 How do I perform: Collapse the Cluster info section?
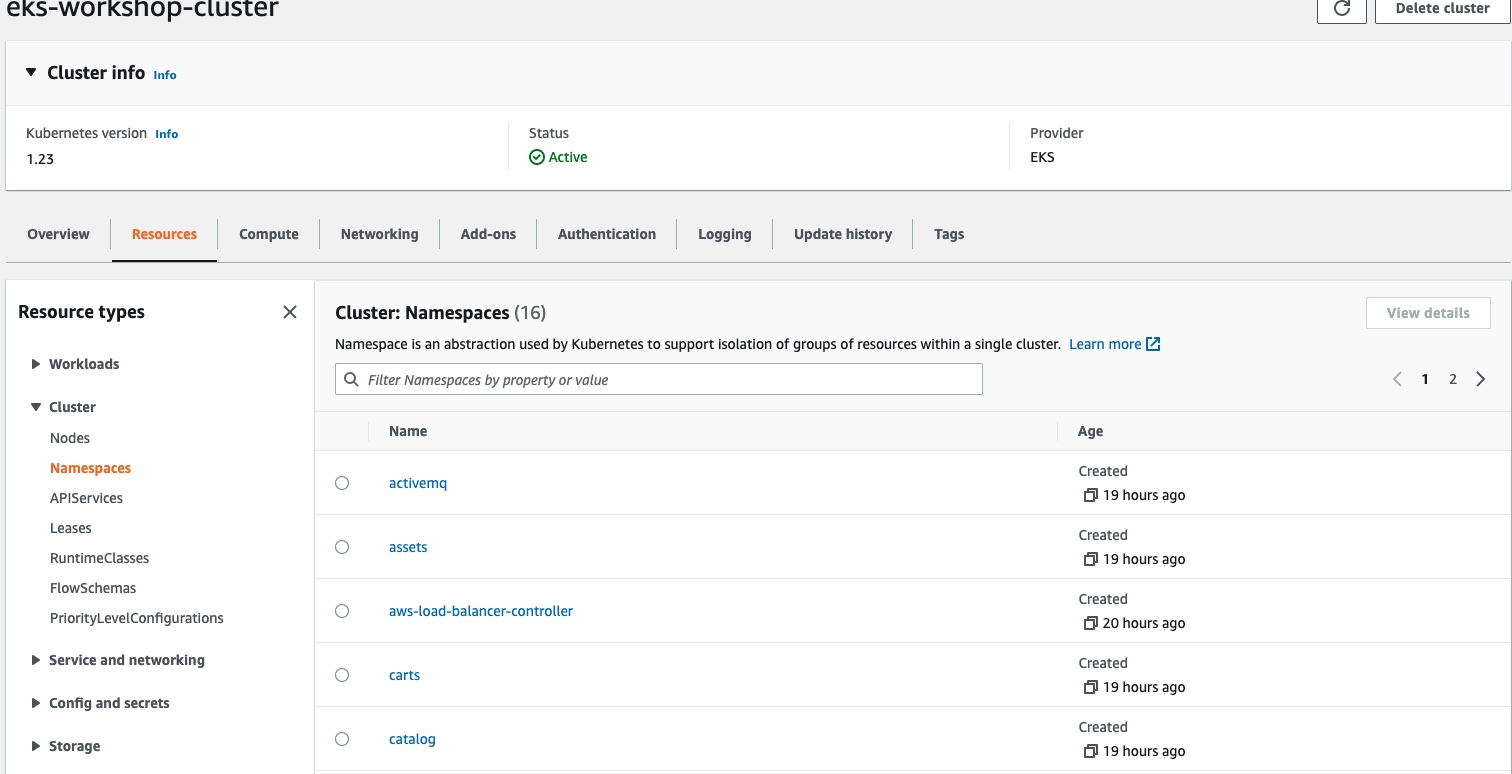coord(30,73)
